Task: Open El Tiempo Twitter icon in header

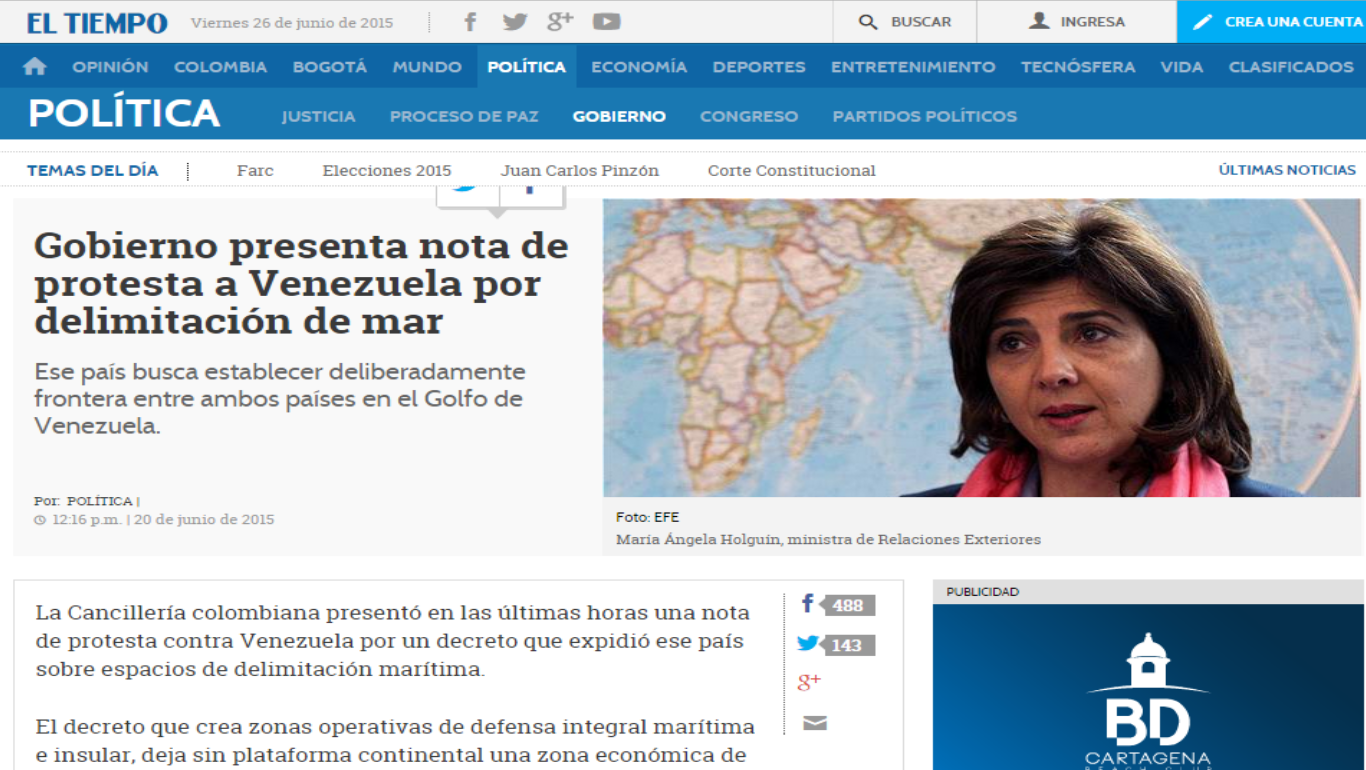Action: click(x=515, y=21)
